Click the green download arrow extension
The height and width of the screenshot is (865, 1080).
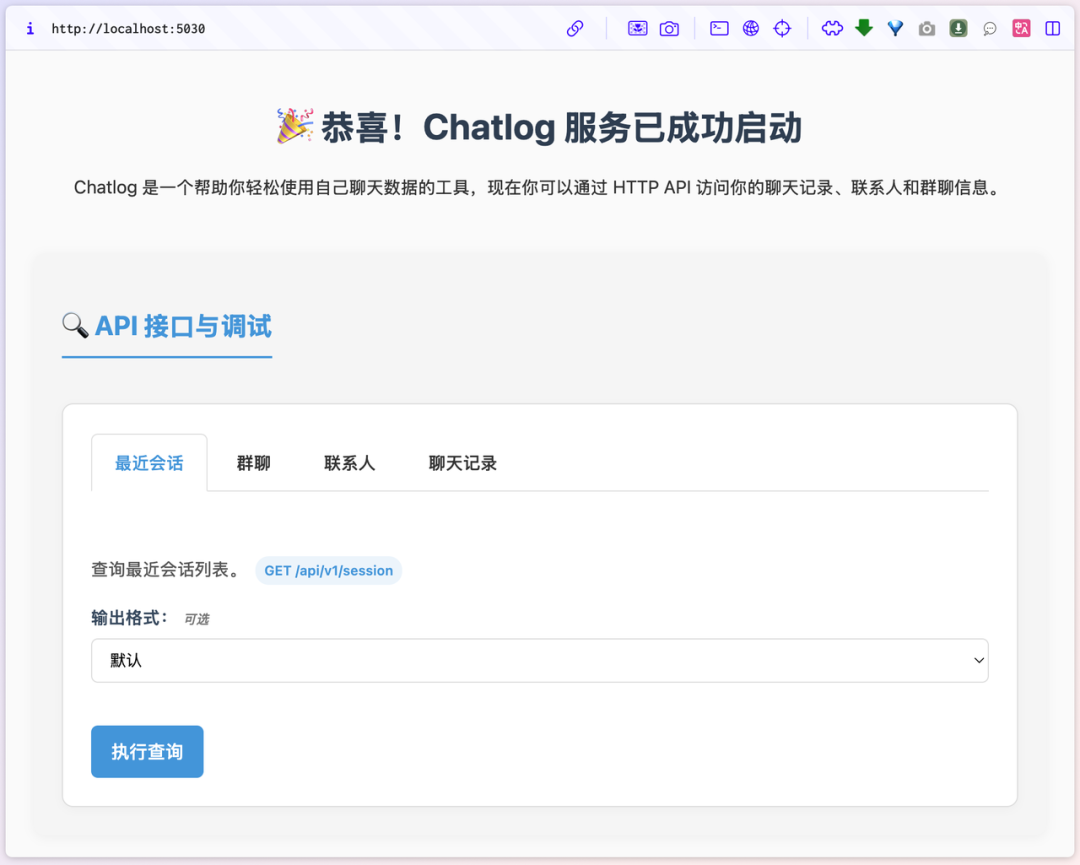point(864,28)
